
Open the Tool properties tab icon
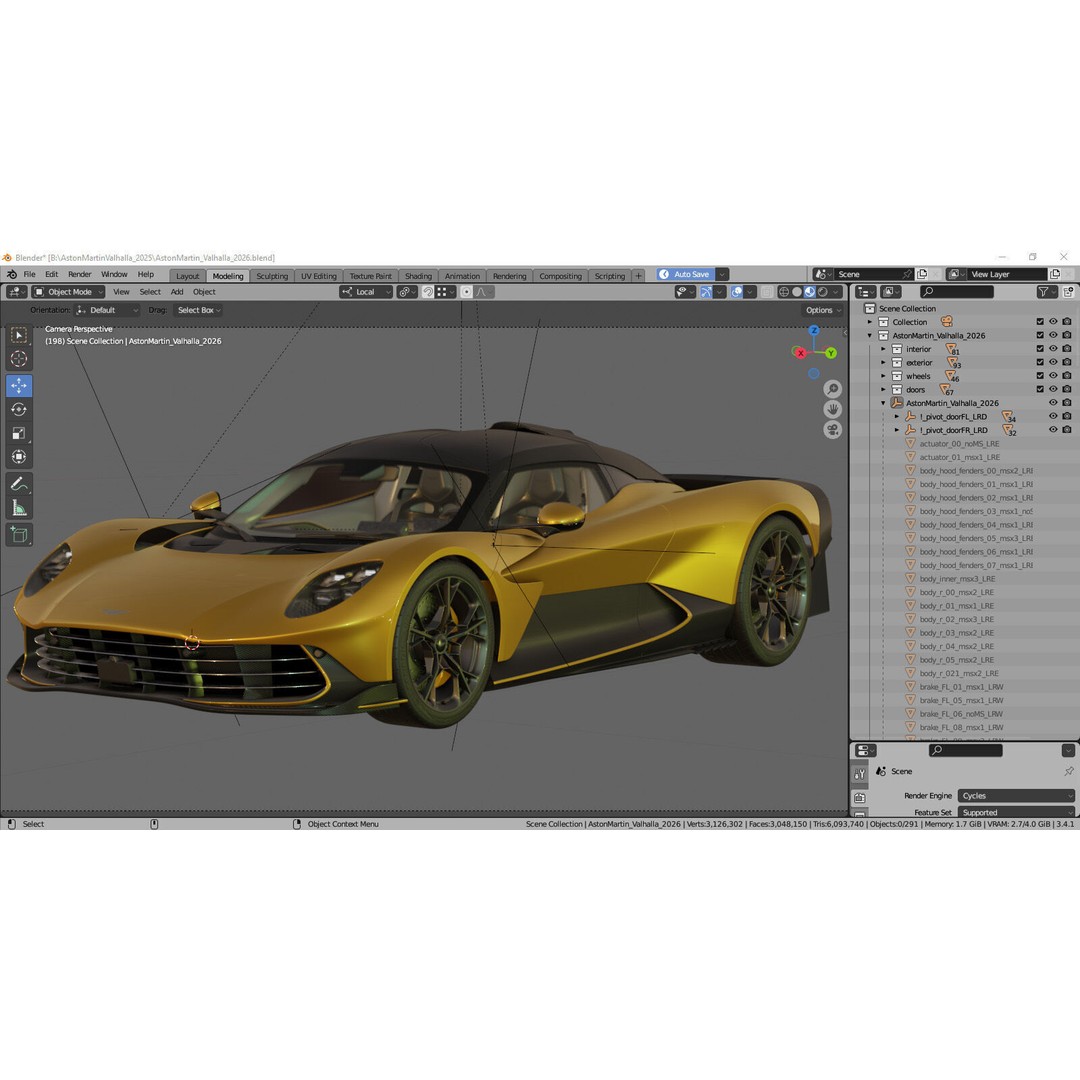click(860, 774)
